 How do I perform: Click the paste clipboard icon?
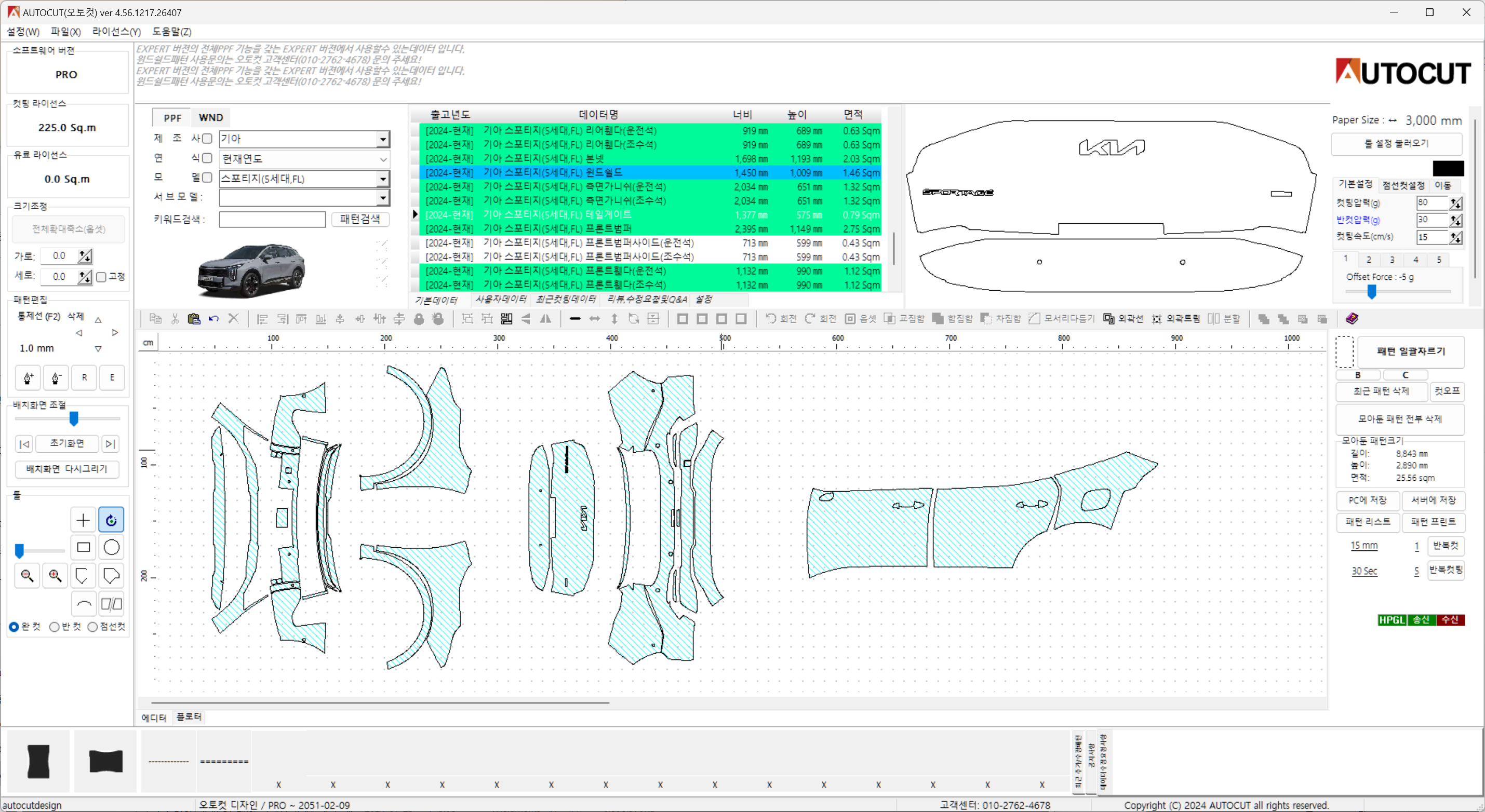click(x=194, y=319)
